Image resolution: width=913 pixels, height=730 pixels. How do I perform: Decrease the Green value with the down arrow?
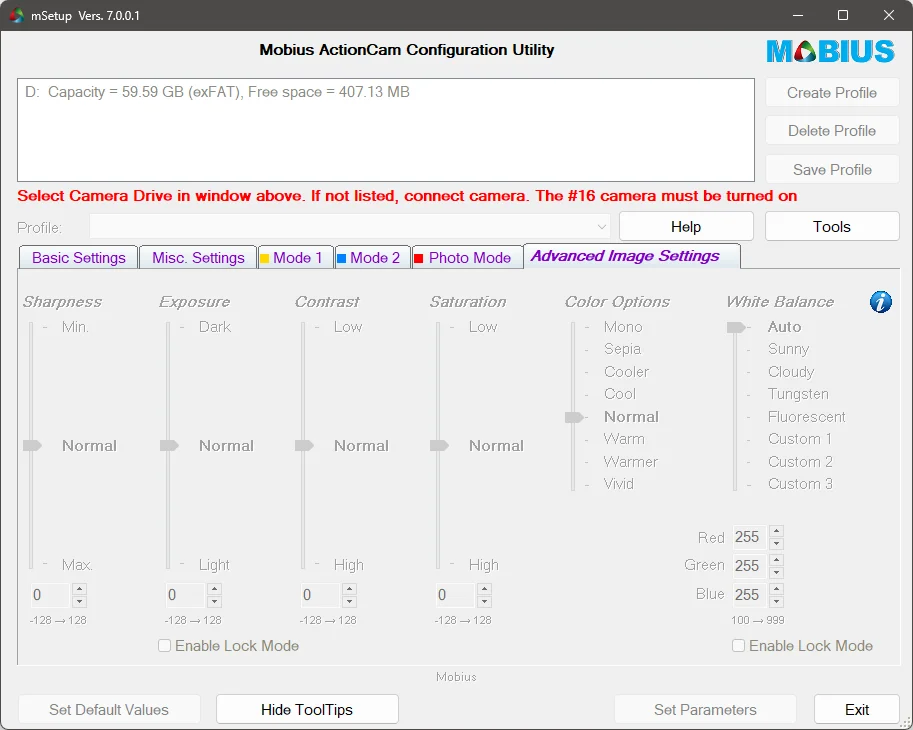click(776, 573)
